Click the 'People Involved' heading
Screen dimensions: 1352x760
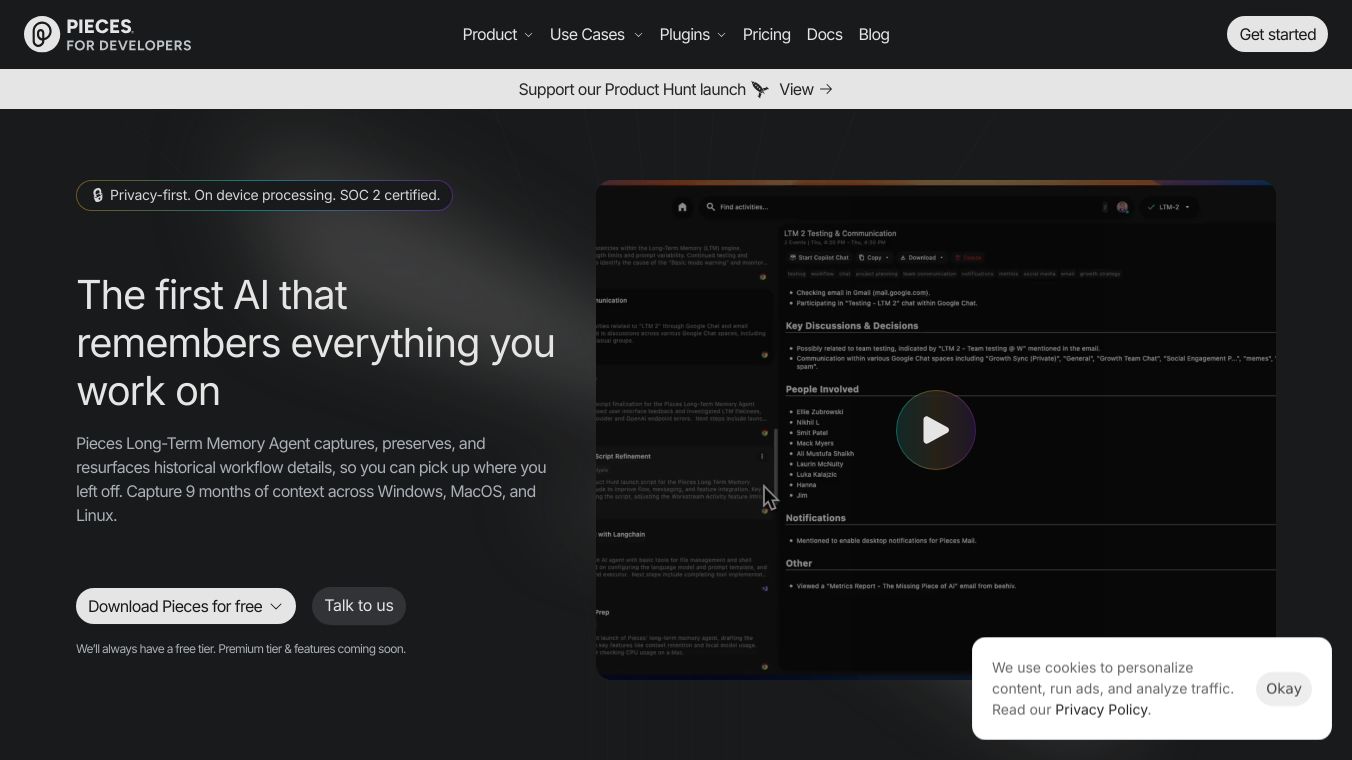click(x=822, y=389)
